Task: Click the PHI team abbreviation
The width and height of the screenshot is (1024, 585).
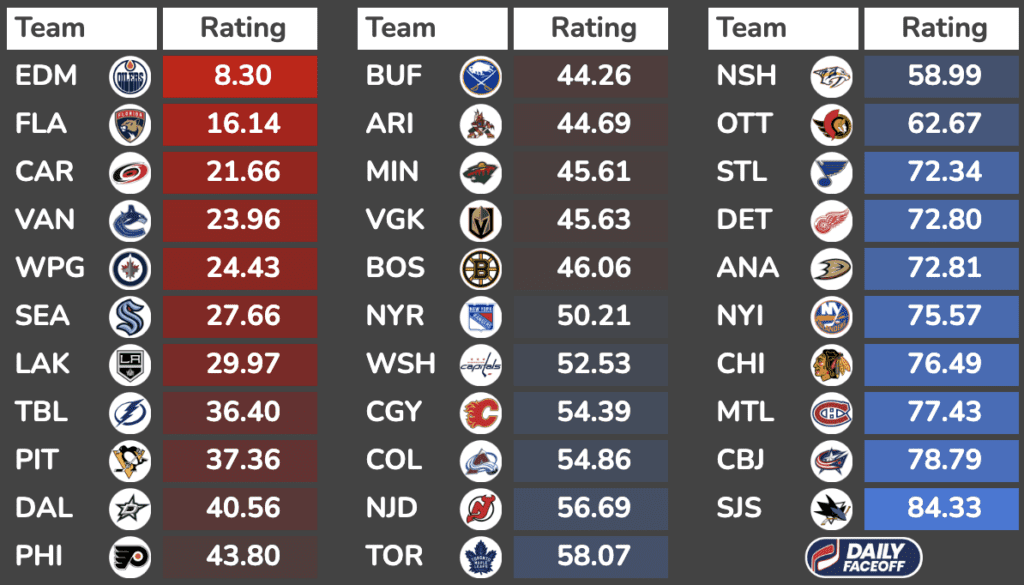Action: tap(38, 557)
